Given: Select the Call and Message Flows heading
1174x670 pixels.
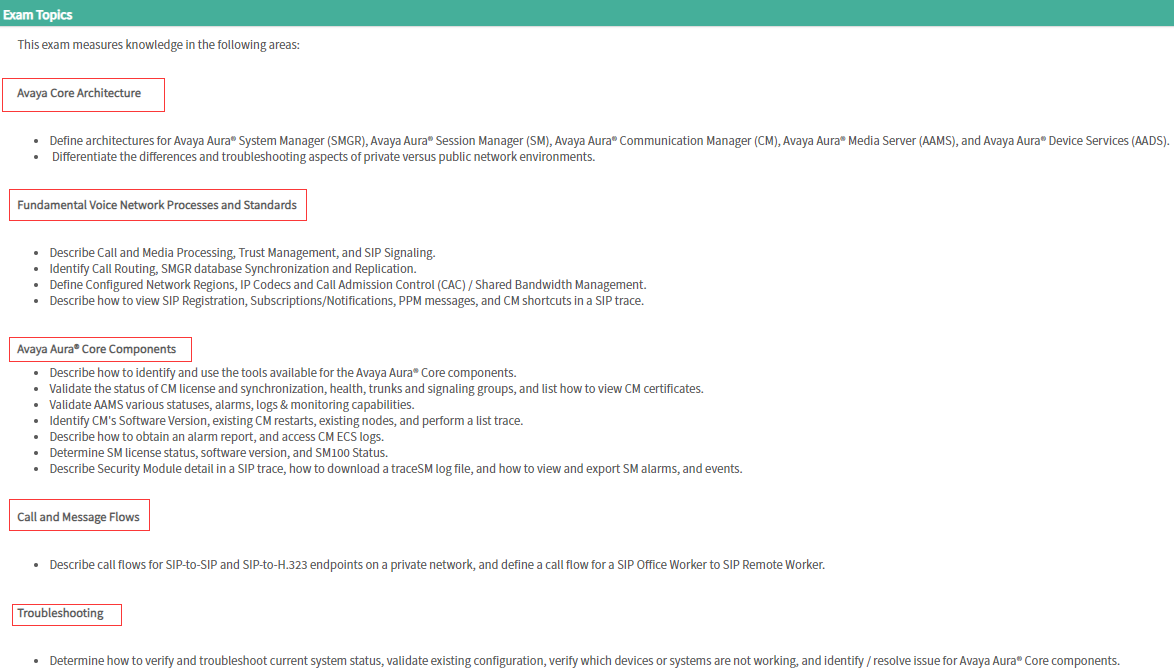Looking at the screenshot, I should [x=78, y=517].
